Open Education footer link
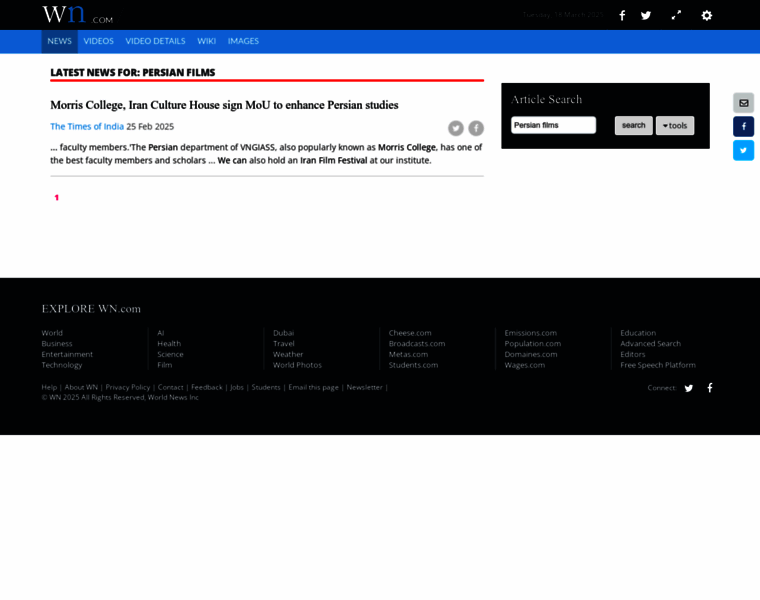Viewport: 760px width, 600px height. [x=638, y=333]
